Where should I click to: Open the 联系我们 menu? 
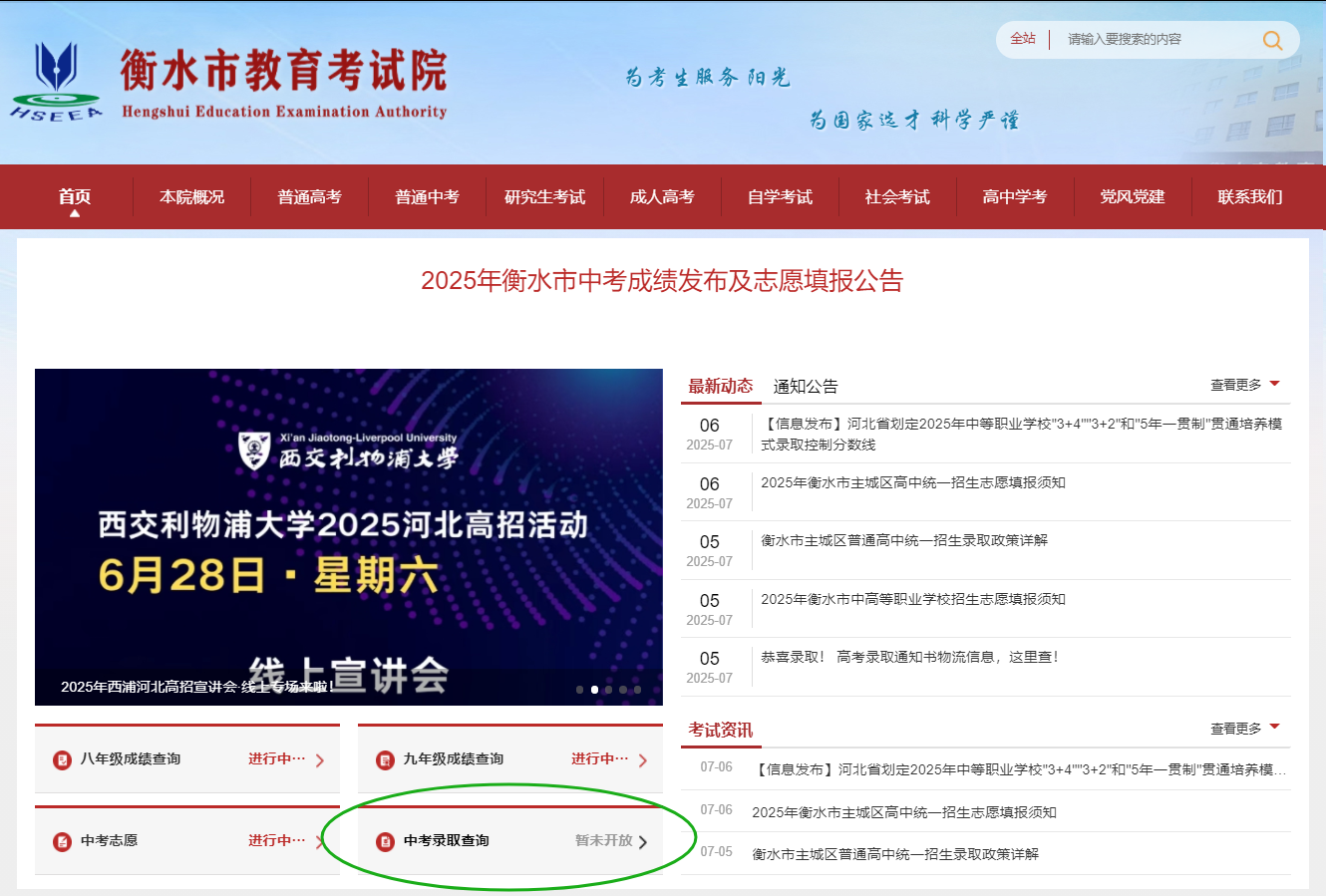pos(1250,197)
